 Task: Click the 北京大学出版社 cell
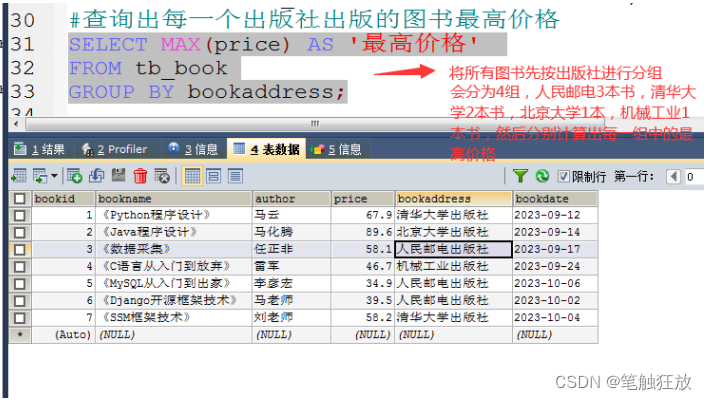point(454,232)
